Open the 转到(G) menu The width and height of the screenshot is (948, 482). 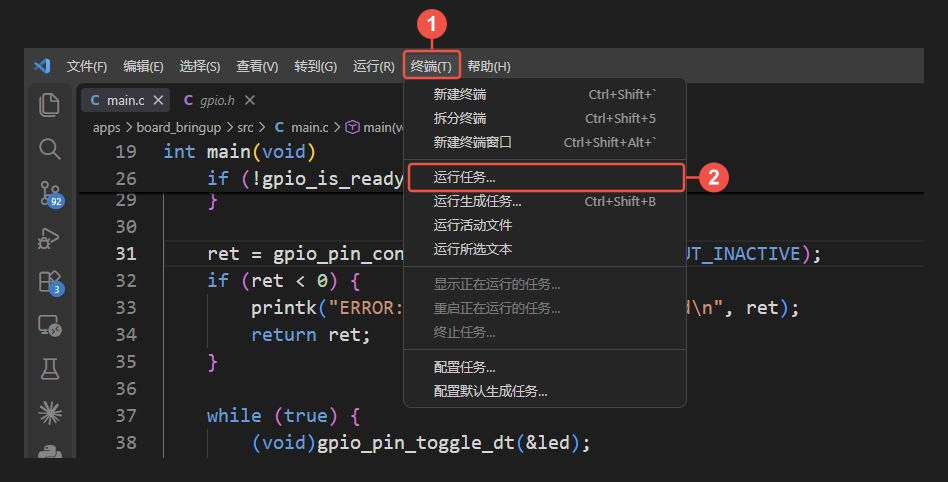click(316, 66)
